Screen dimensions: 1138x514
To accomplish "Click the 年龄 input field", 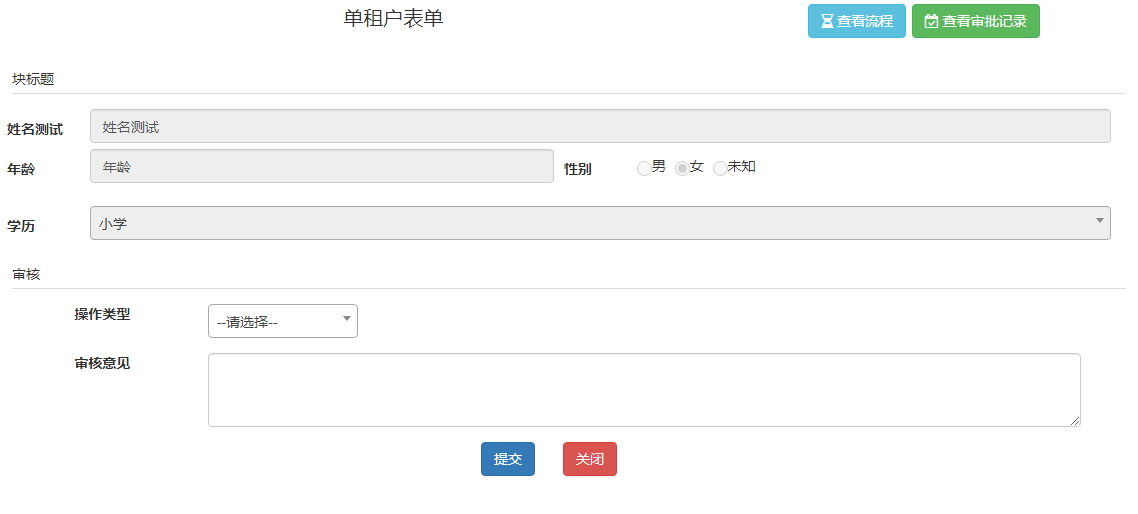I will (322, 166).
